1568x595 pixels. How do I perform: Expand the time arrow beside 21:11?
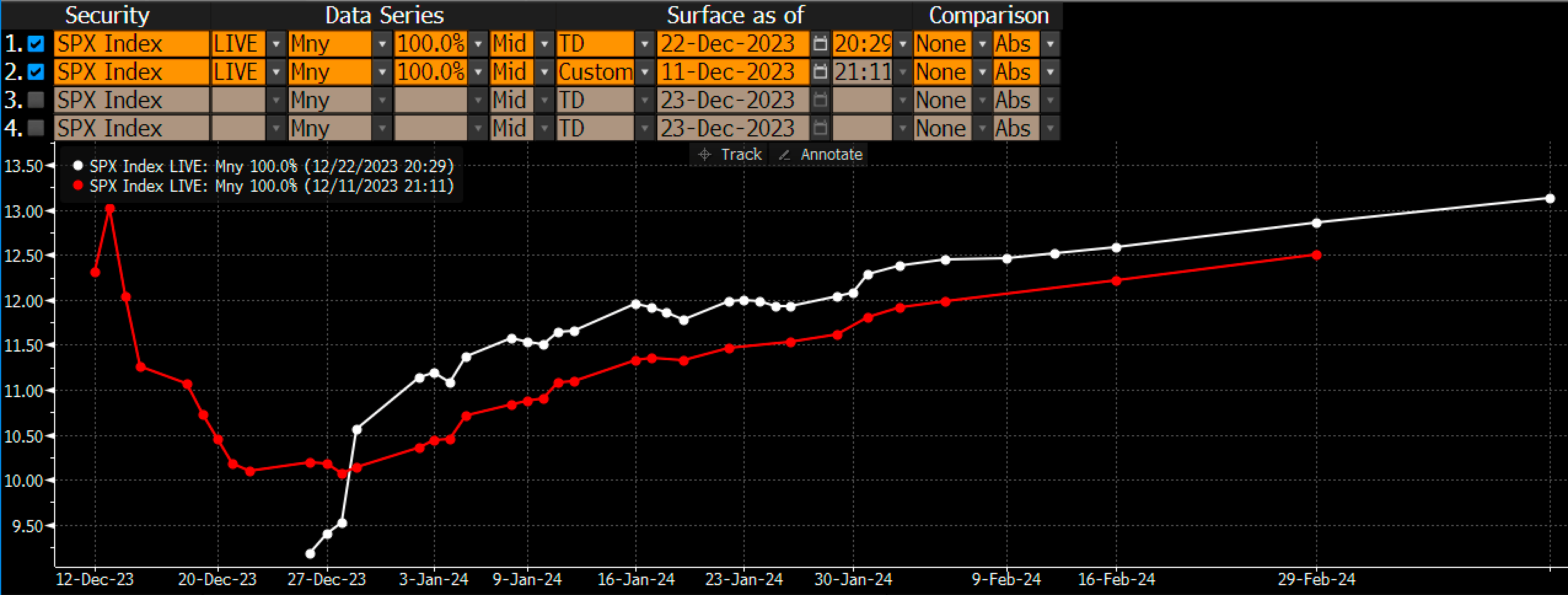click(903, 72)
